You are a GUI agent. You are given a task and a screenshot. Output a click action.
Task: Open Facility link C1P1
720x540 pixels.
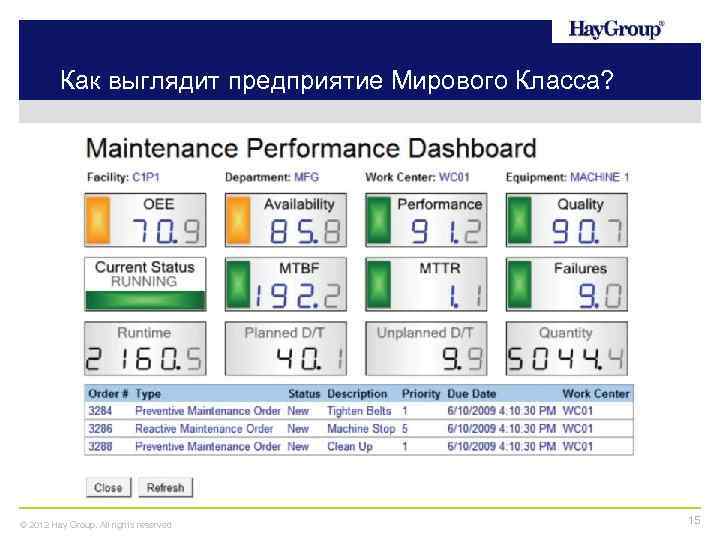[146, 177]
